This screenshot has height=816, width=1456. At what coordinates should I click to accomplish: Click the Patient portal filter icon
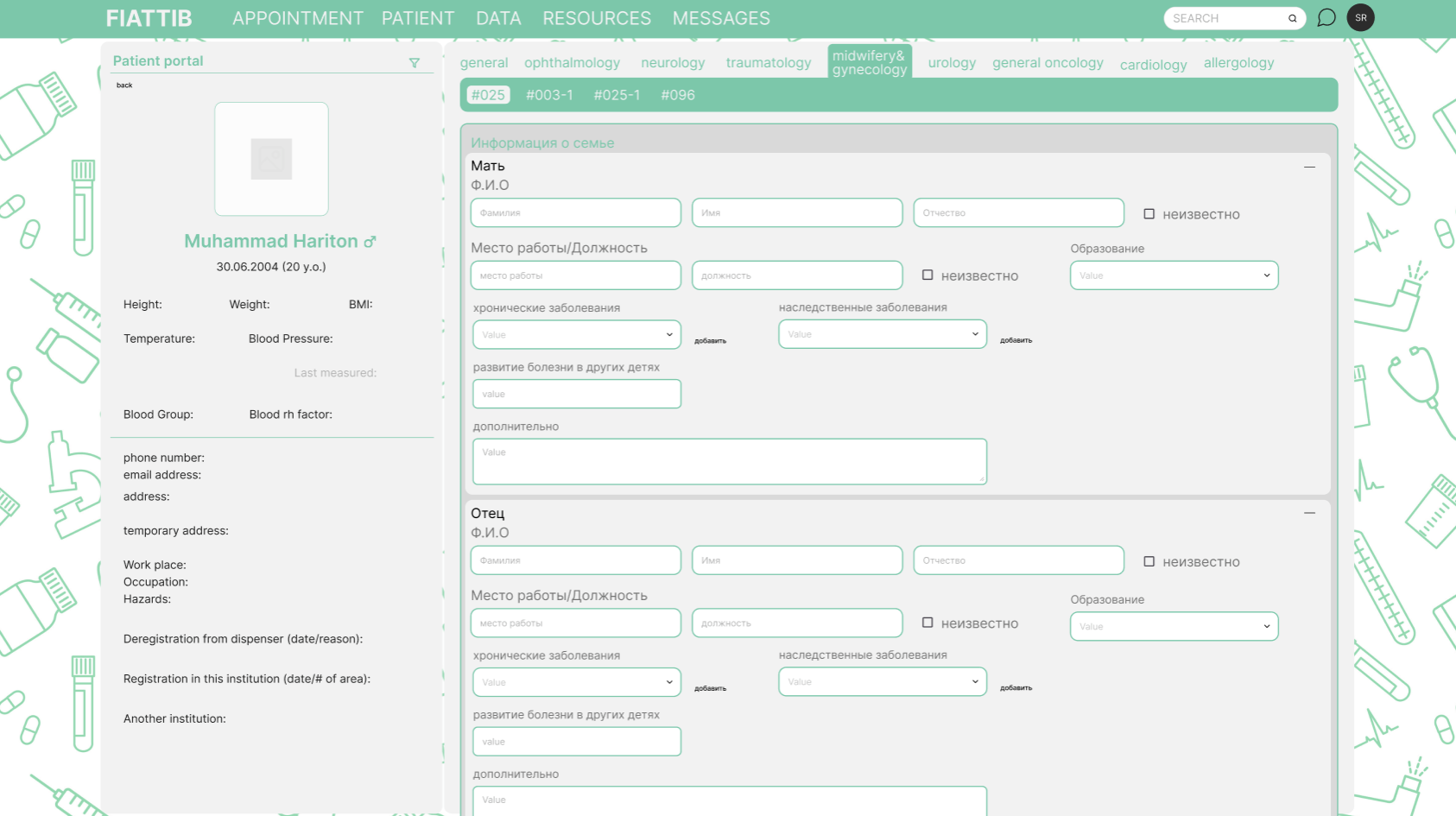click(x=415, y=62)
